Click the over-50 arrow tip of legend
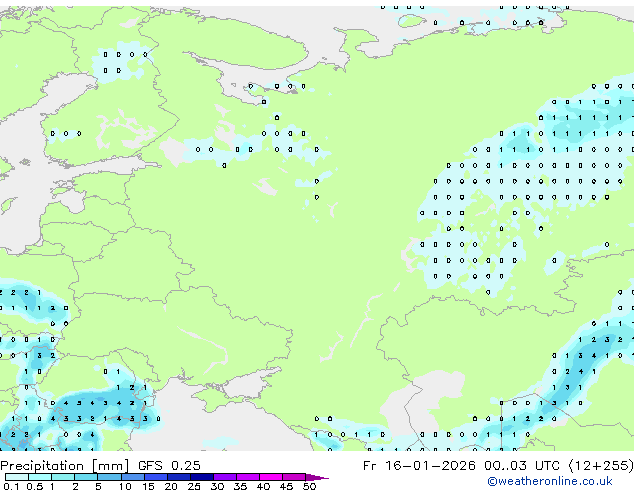The height and width of the screenshot is (490, 634). pos(317,478)
